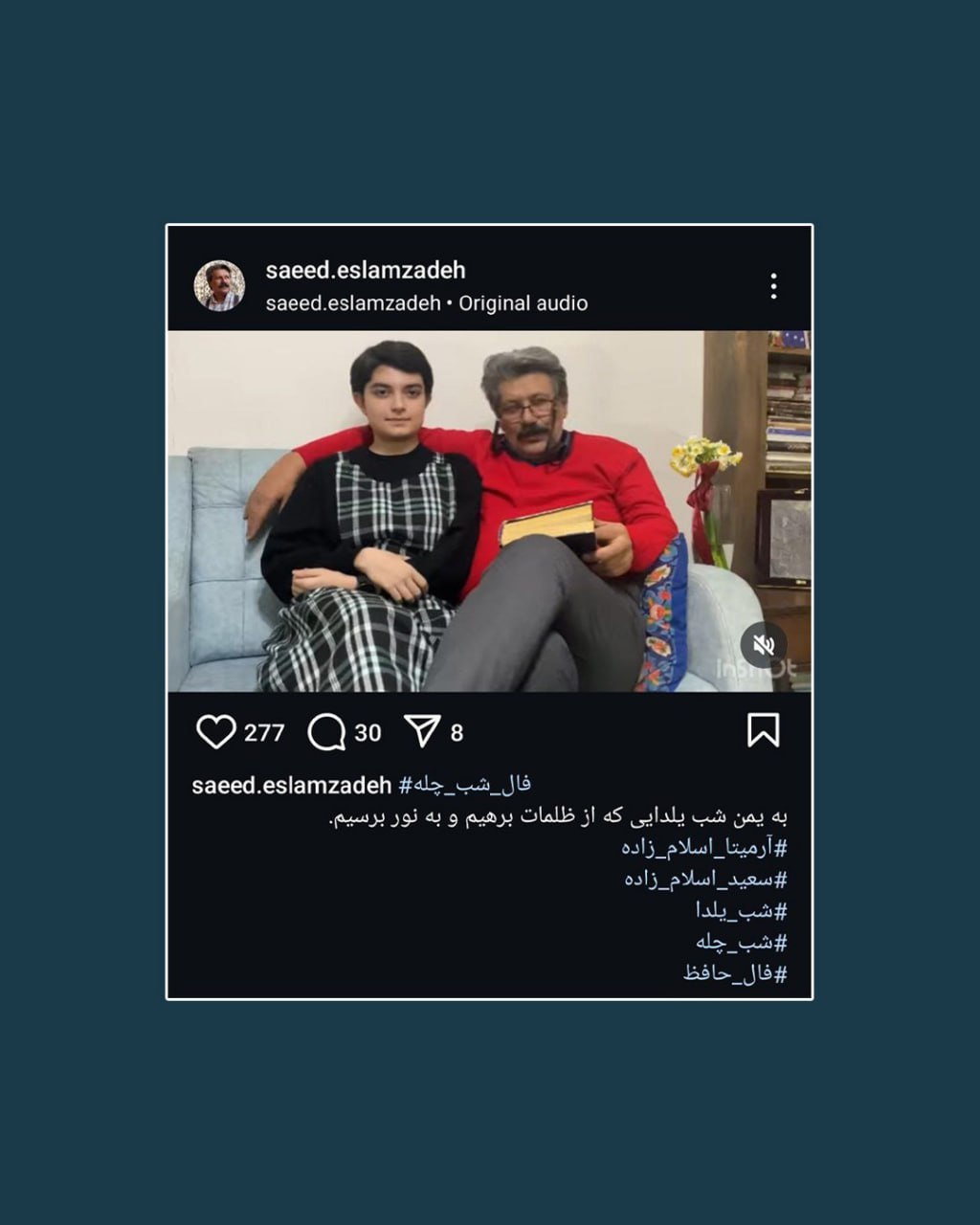Like the post with the heart icon

[x=215, y=732]
